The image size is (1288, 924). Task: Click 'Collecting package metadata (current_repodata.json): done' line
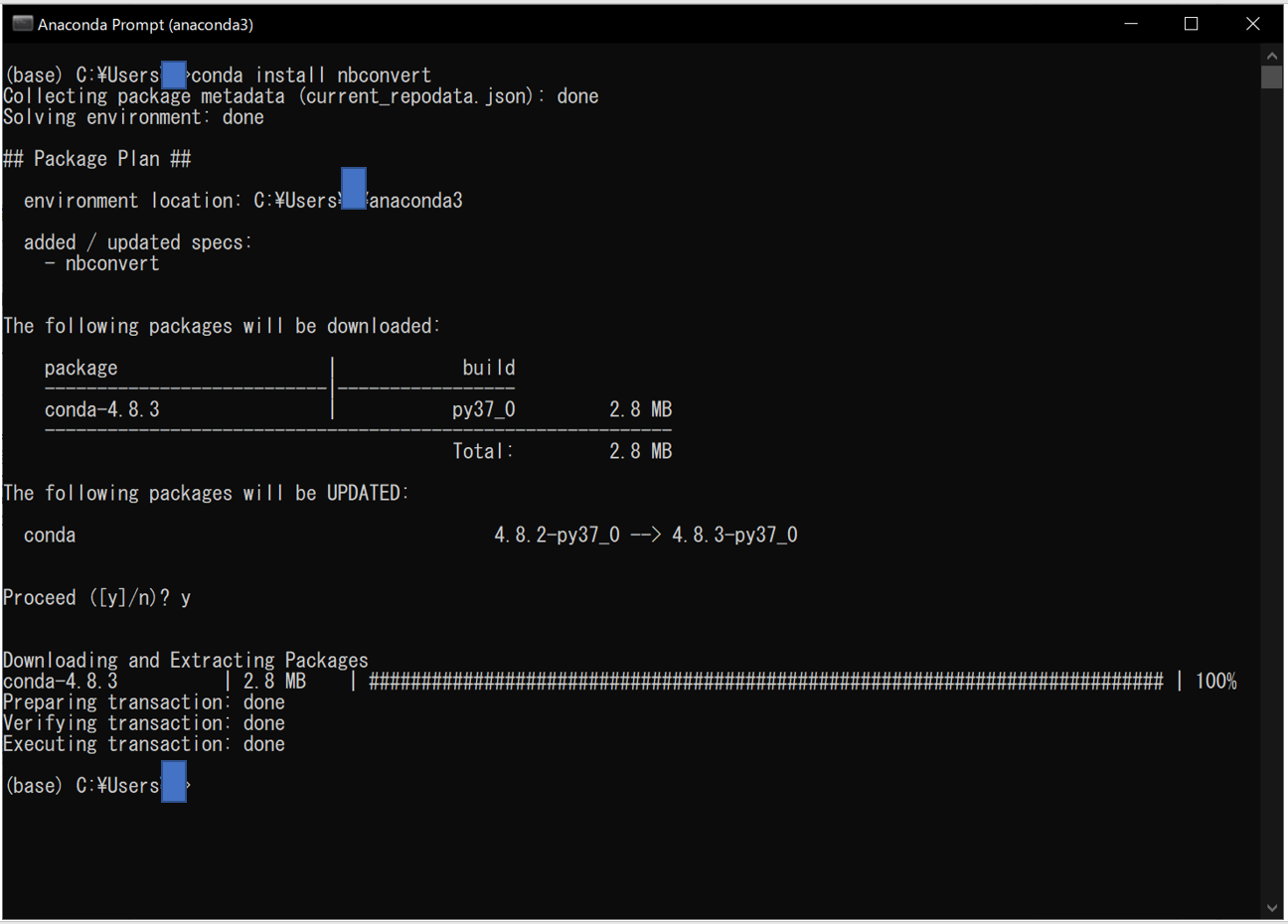point(301,96)
